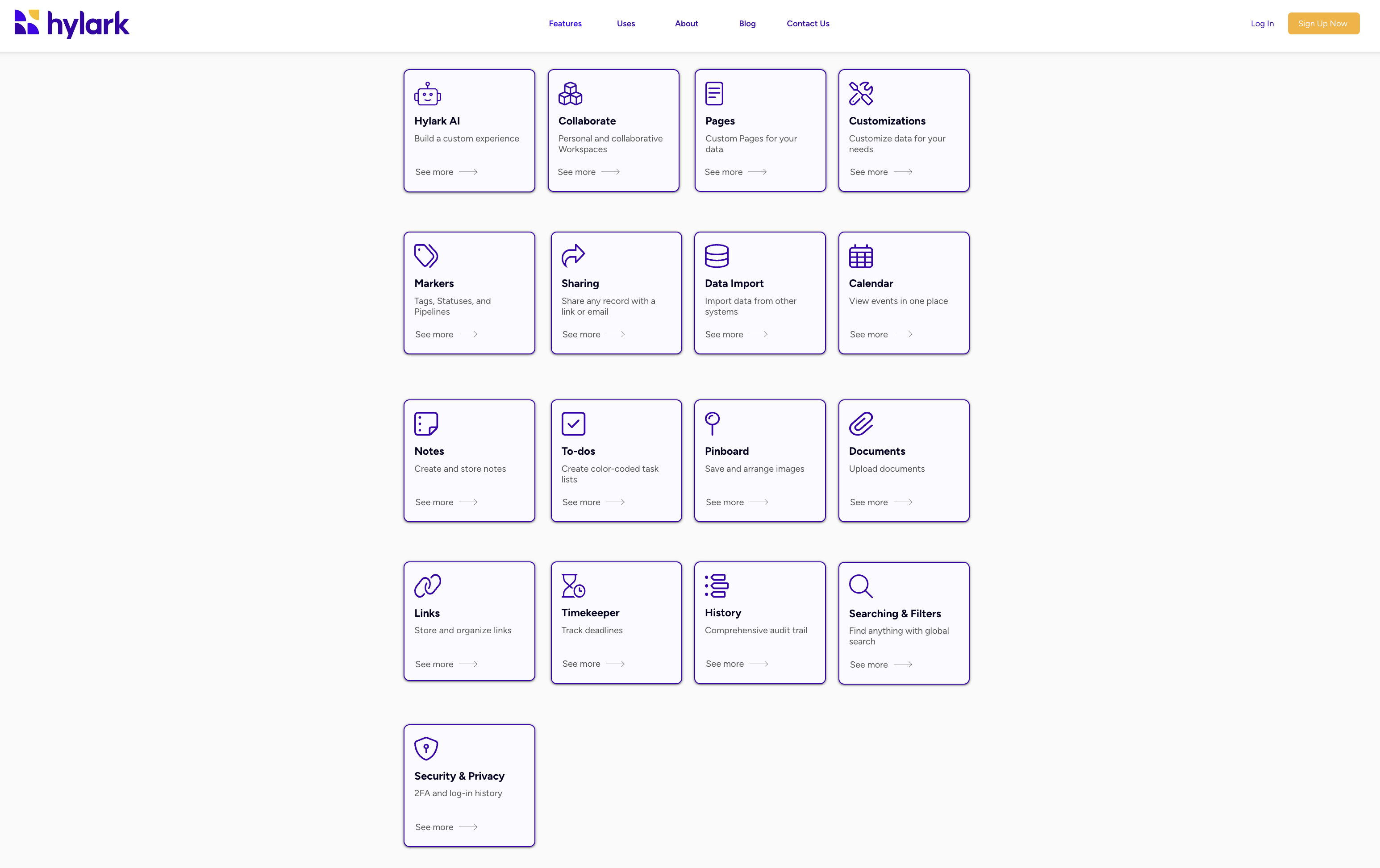Click the Data Import database icon
The width and height of the screenshot is (1380, 868).
717,256
